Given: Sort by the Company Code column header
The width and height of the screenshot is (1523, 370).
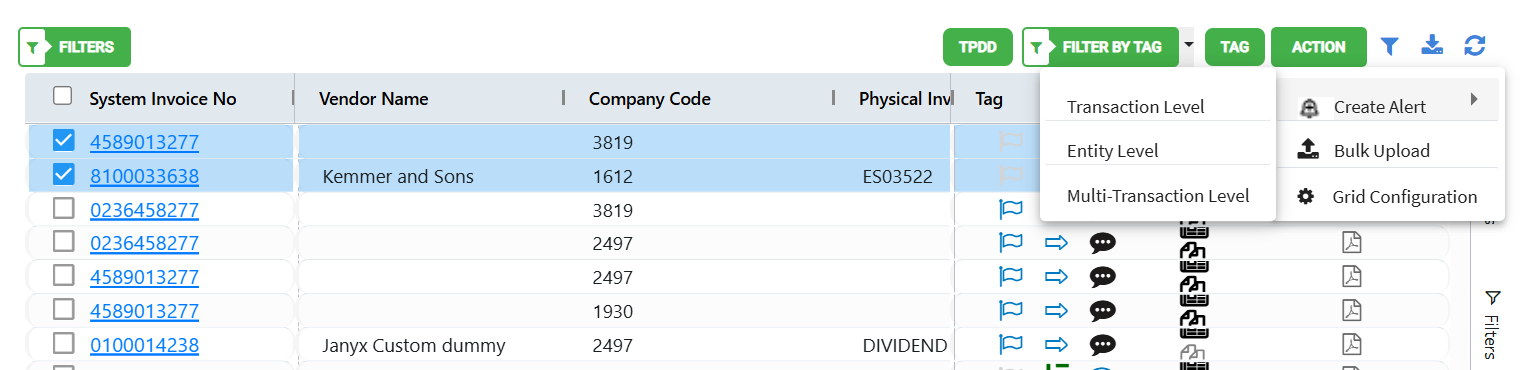Looking at the screenshot, I should [649, 99].
